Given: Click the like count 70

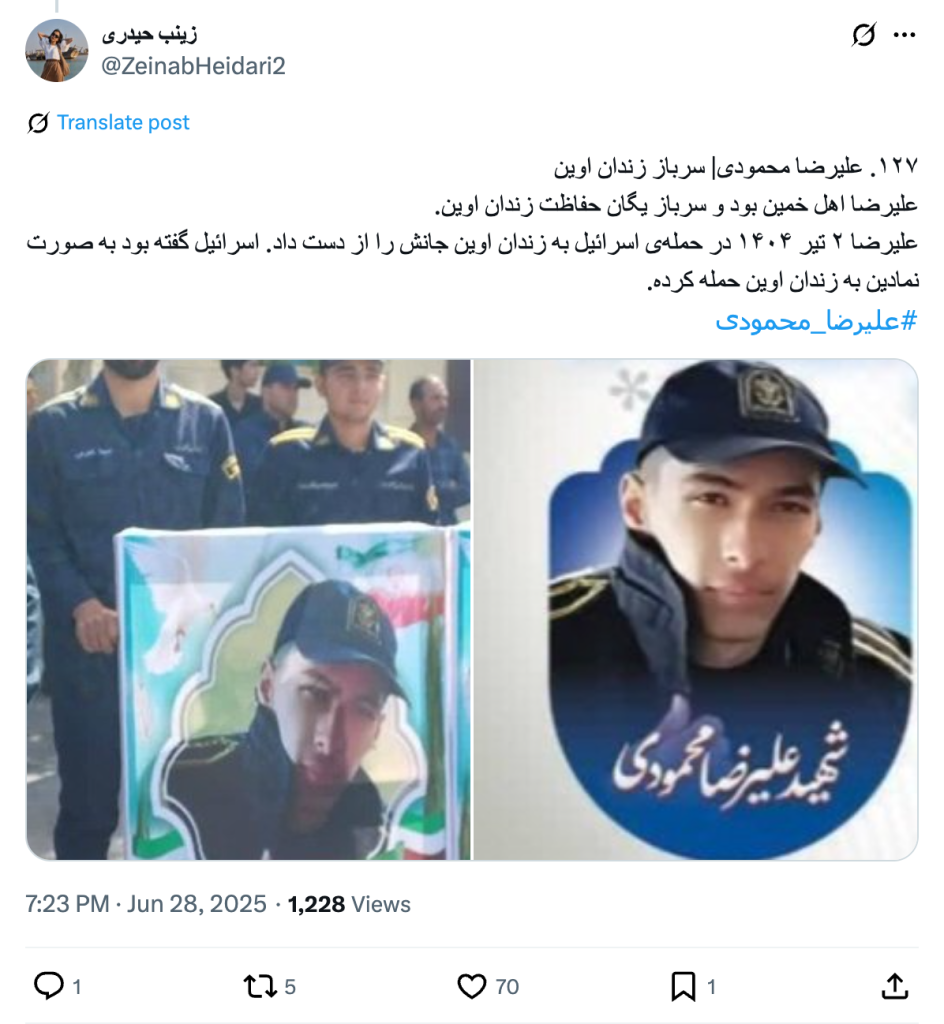Looking at the screenshot, I should point(507,986).
